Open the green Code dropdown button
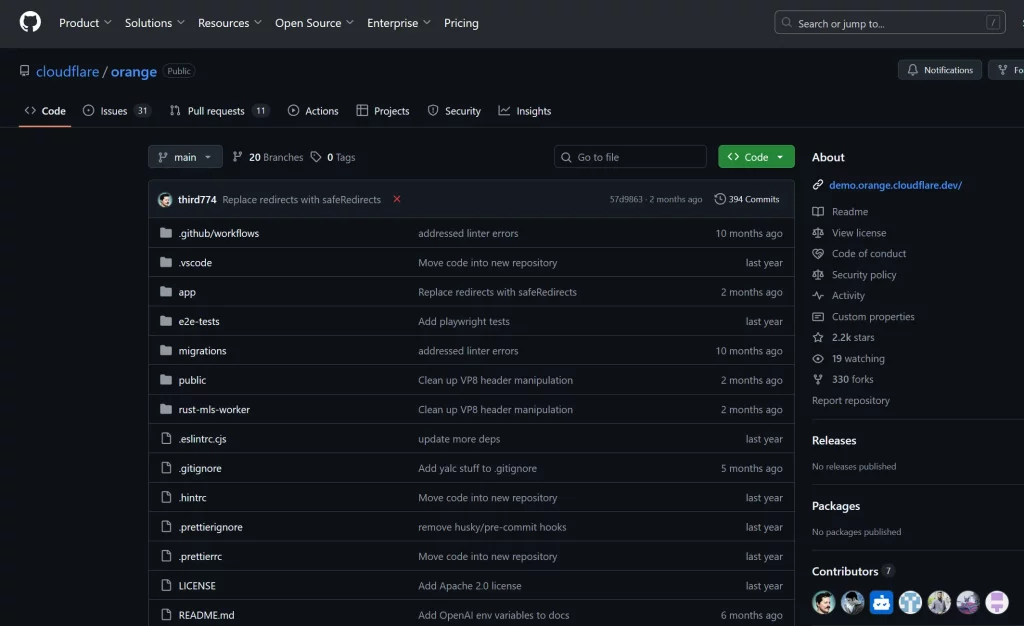This screenshot has height=626, width=1024. click(x=756, y=157)
